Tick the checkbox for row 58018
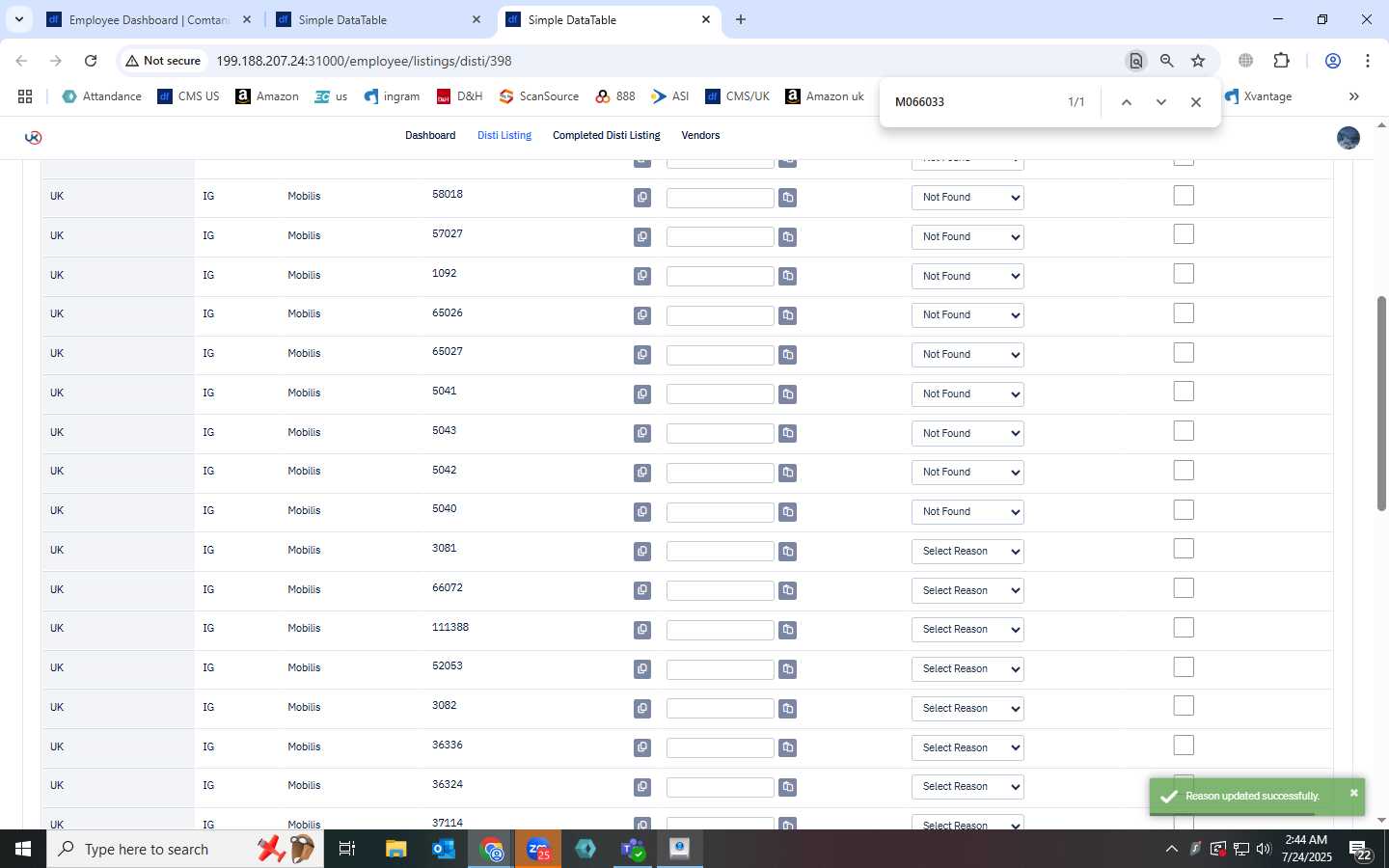The image size is (1389, 868). pos(1184,196)
